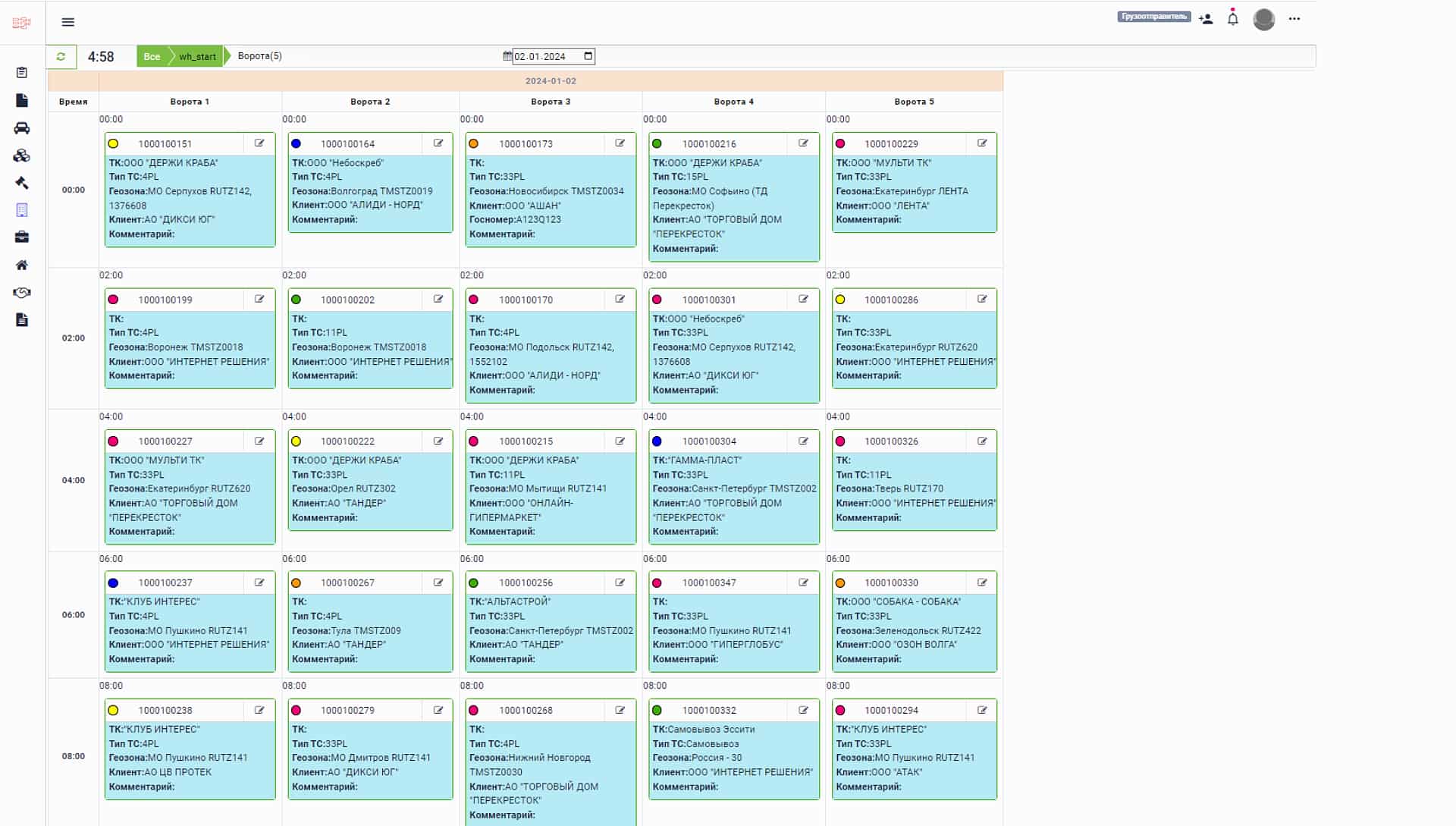
Task: Click green status dot of 1000100216
Action: (657, 144)
